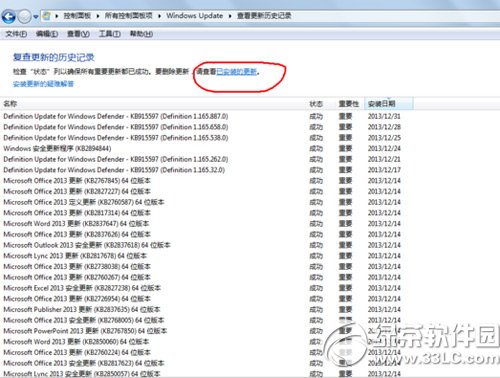Open the recent pages dropdown arrow

click(36, 17)
